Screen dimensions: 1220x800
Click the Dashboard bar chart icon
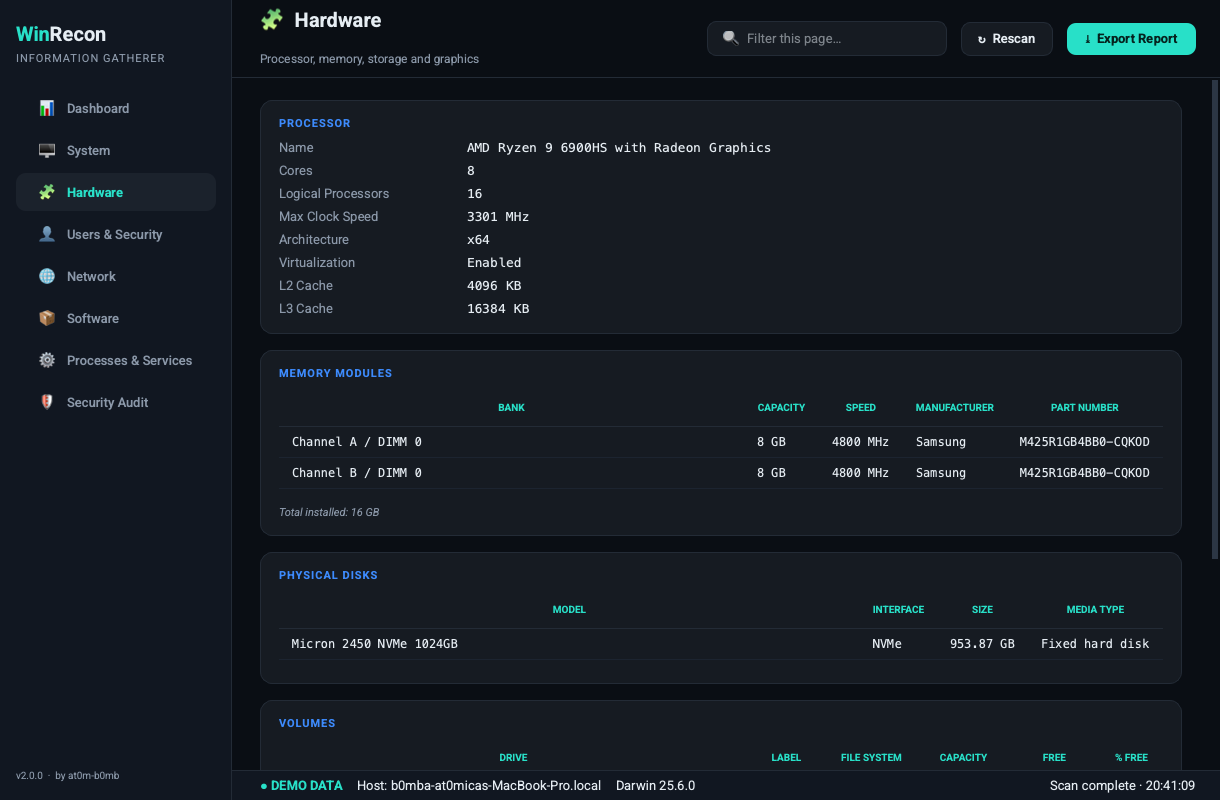[47, 108]
